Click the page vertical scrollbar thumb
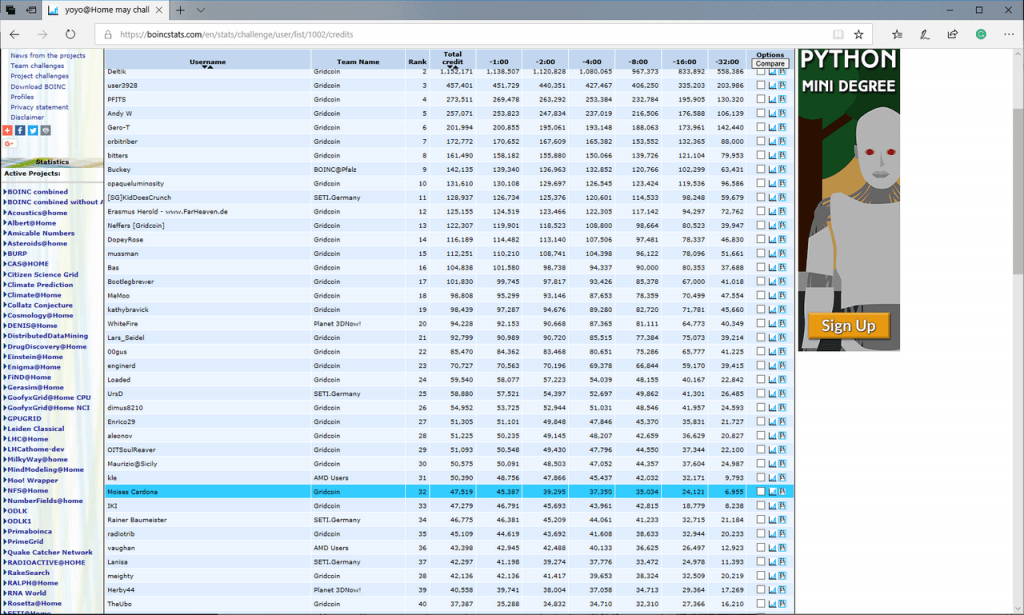 coord(1018,191)
